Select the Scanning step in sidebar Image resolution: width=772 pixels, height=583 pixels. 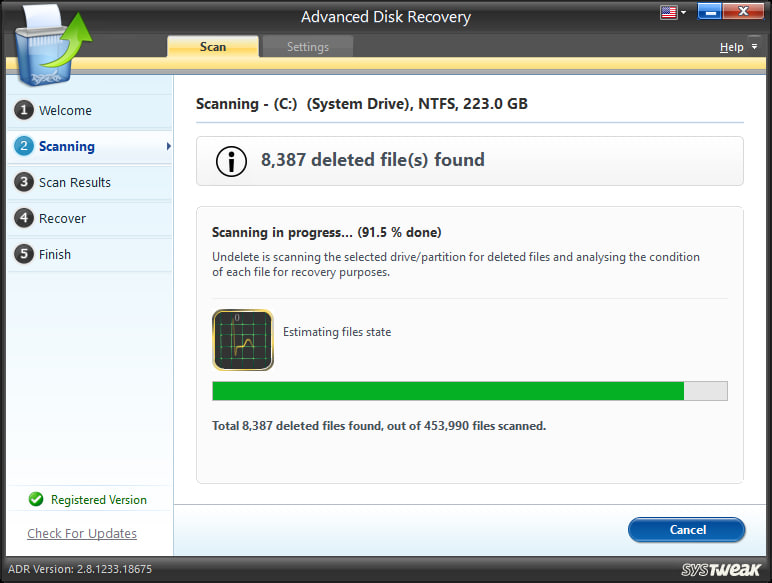coord(90,146)
